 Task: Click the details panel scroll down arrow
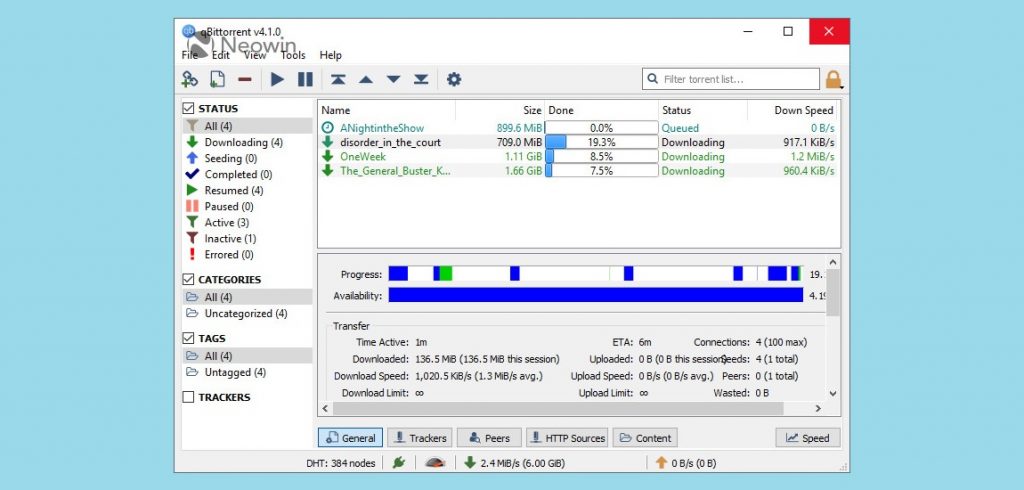(x=833, y=393)
